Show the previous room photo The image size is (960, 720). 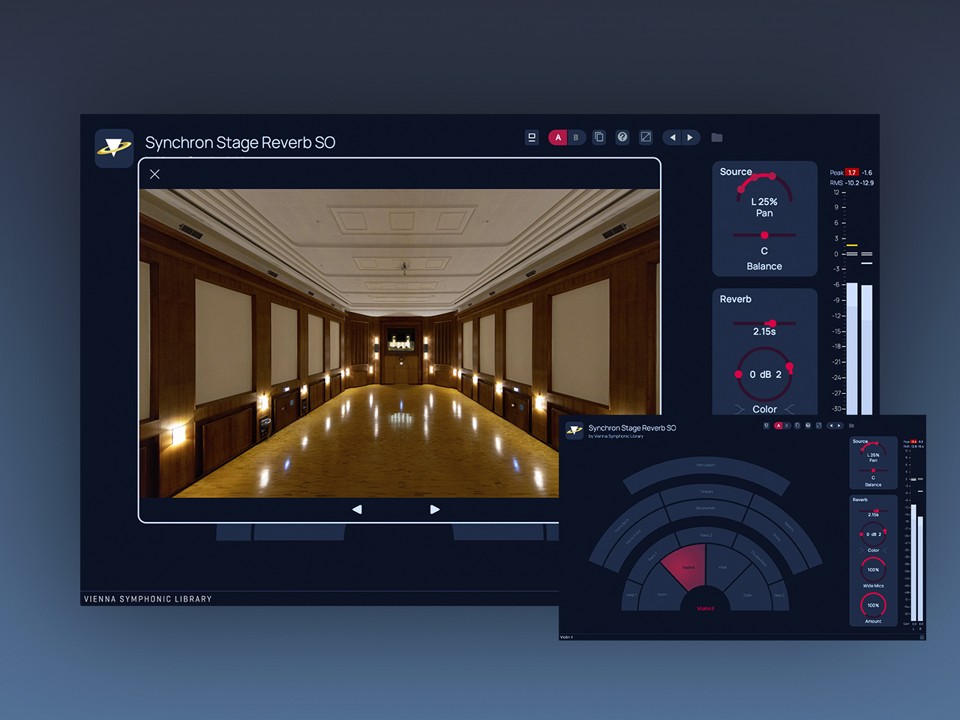[x=358, y=509]
